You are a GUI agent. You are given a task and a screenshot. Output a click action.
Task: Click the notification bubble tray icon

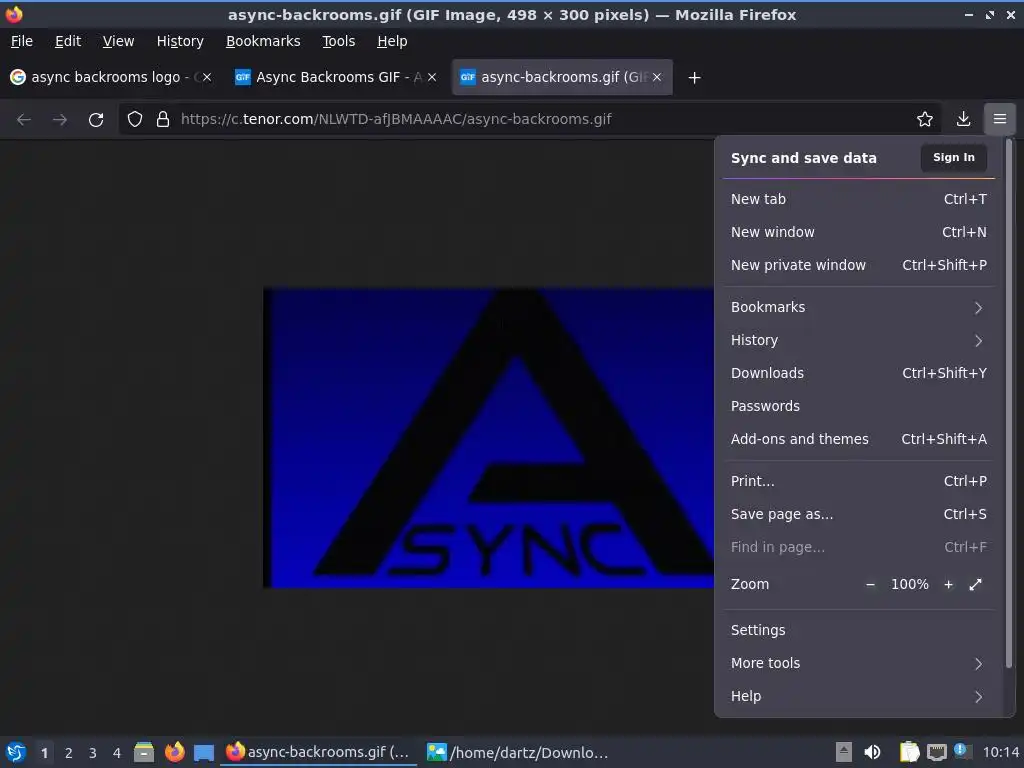pos(961,750)
